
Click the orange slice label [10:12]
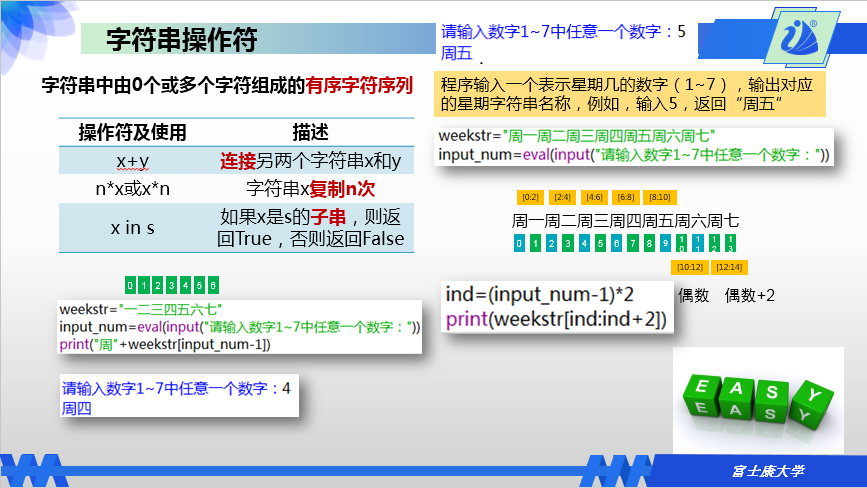coord(690,267)
